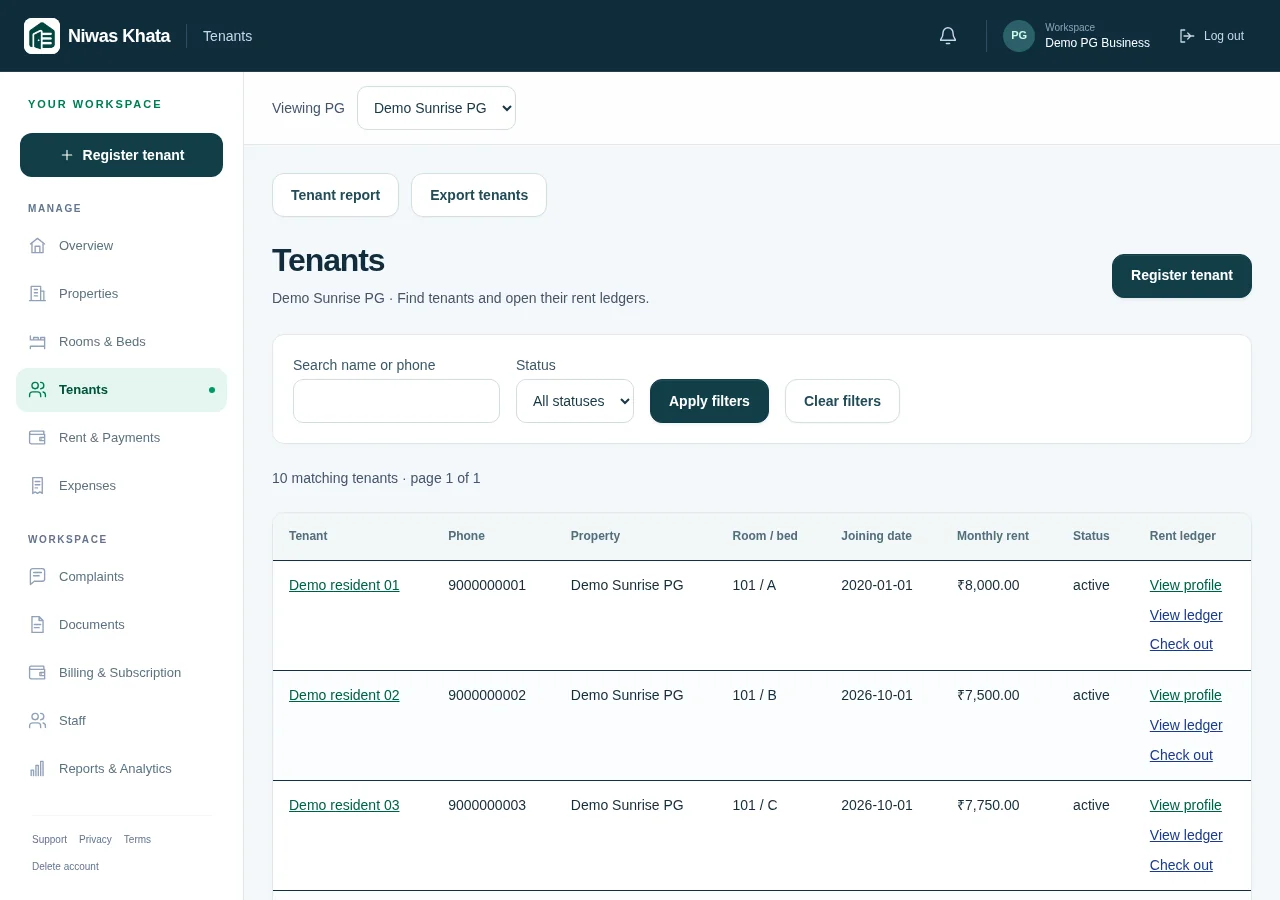1280x900 pixels.
Task: Click the plus icon on sidebar Register tenant
Action: pos(67,155)
